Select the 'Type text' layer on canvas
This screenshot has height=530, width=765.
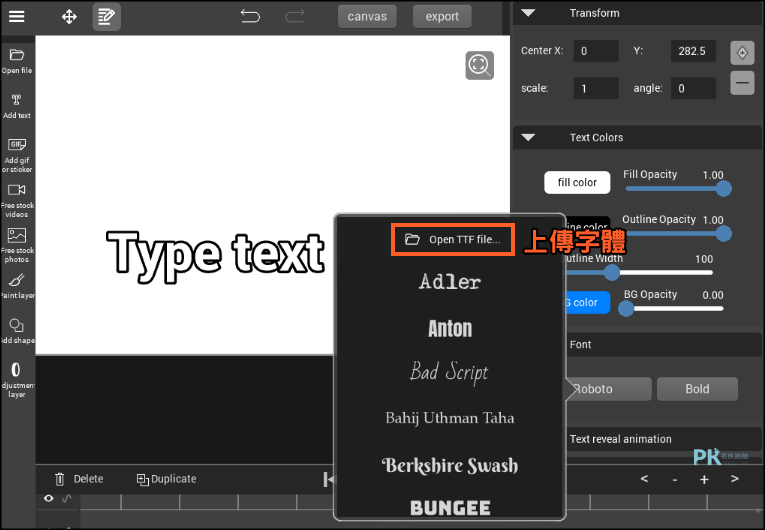[x=215, y=256]
